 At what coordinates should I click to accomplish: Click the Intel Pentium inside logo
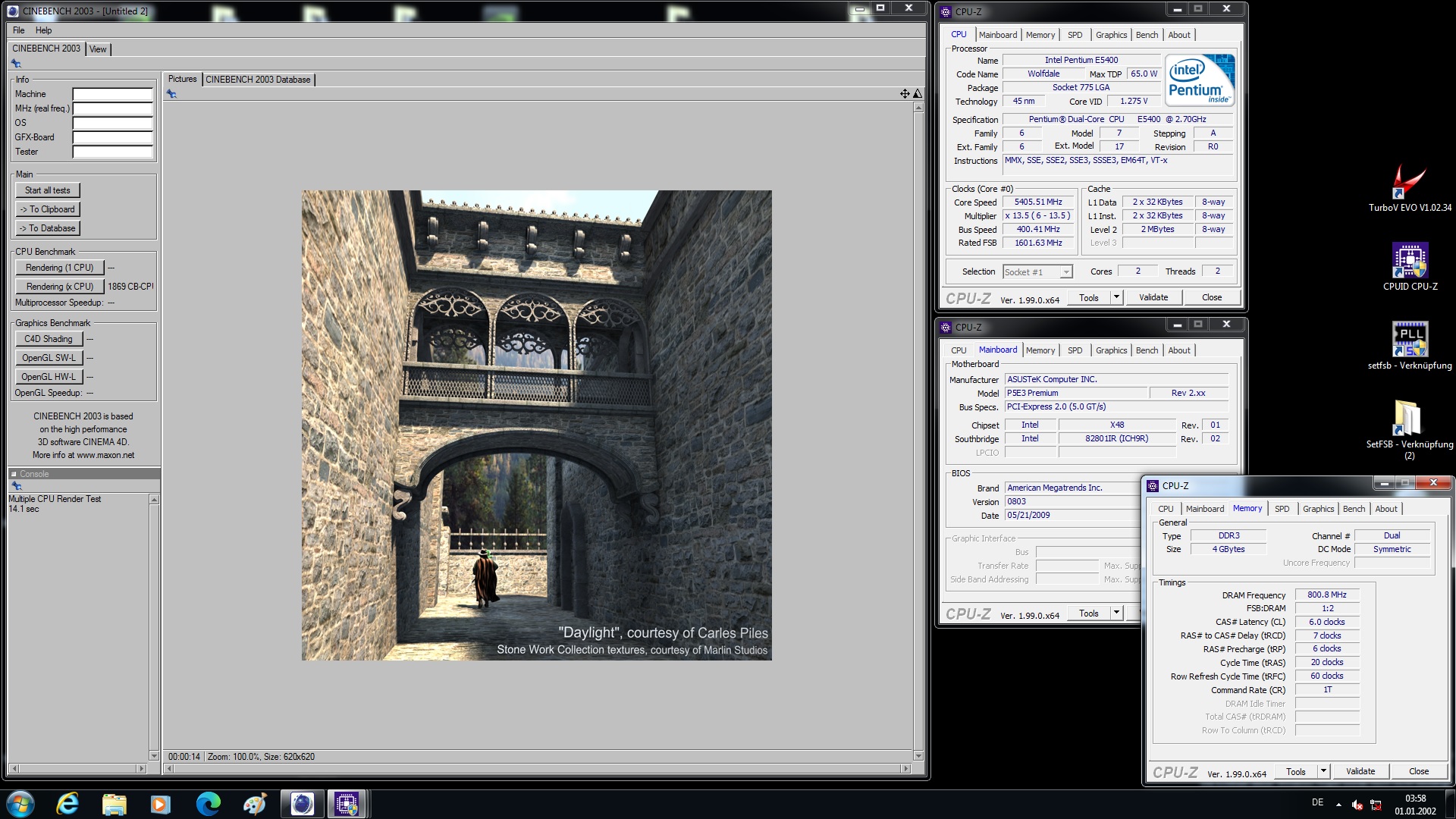(x=1200, y=80)
